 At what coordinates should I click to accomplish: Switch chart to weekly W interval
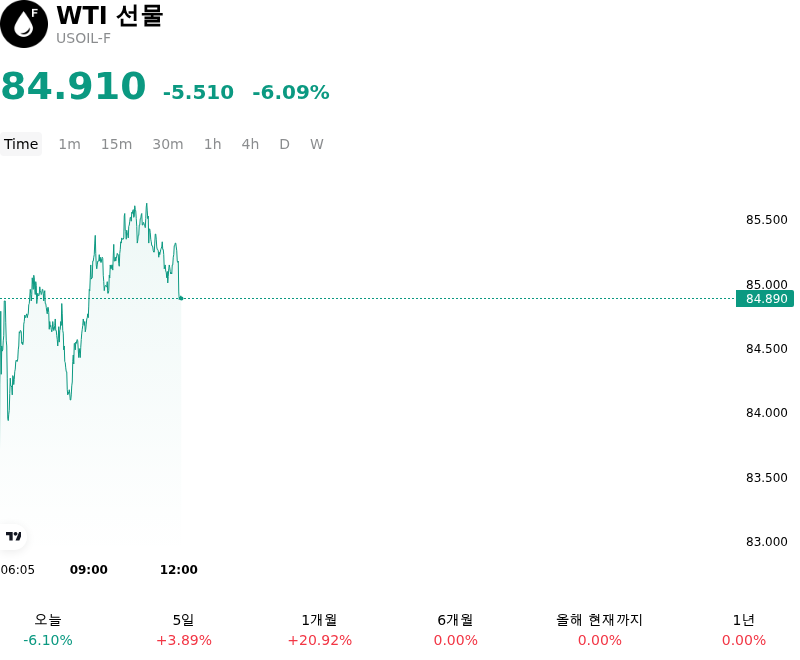pos(317,144)
